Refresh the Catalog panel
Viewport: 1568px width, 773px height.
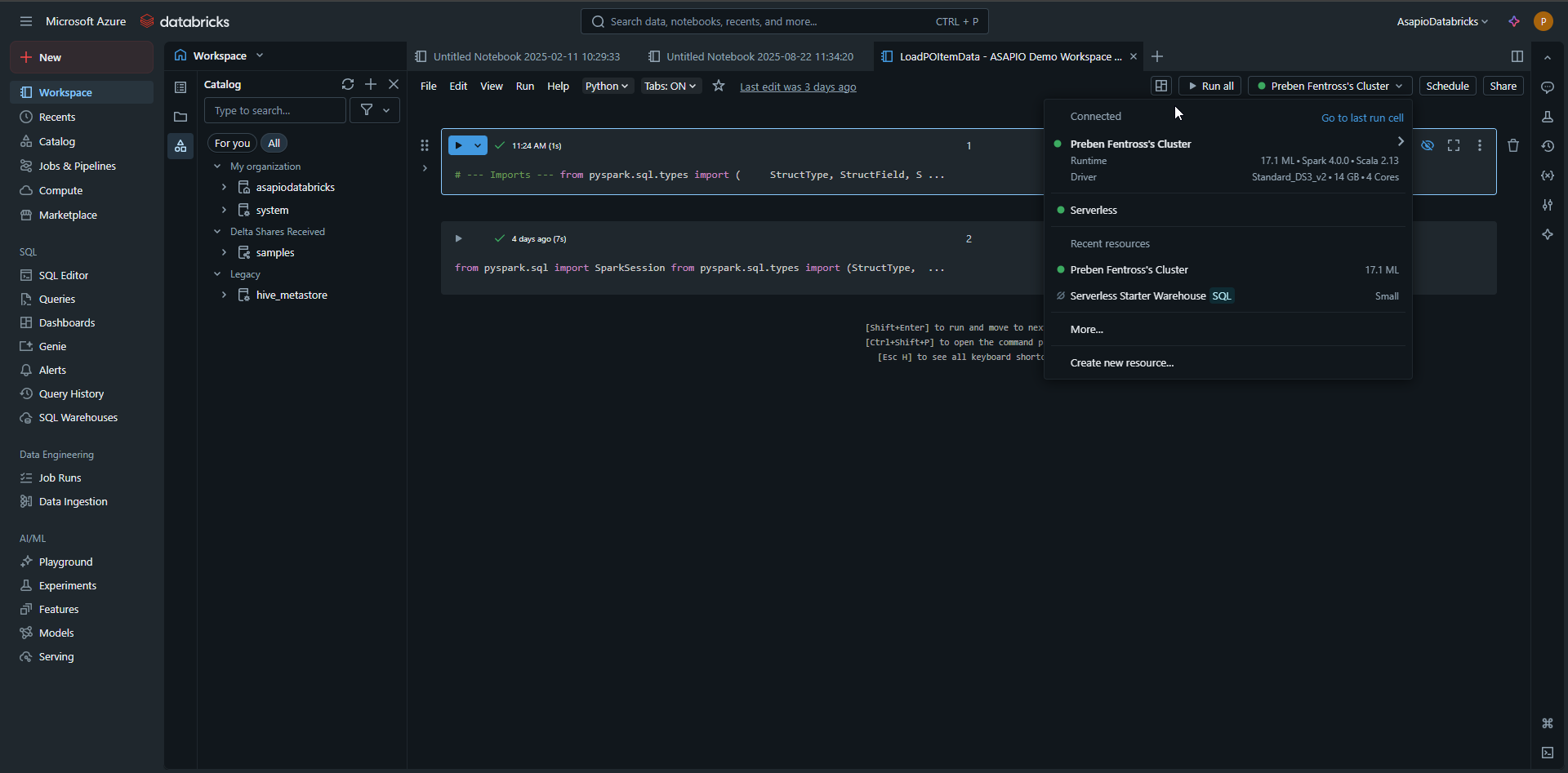348,84
